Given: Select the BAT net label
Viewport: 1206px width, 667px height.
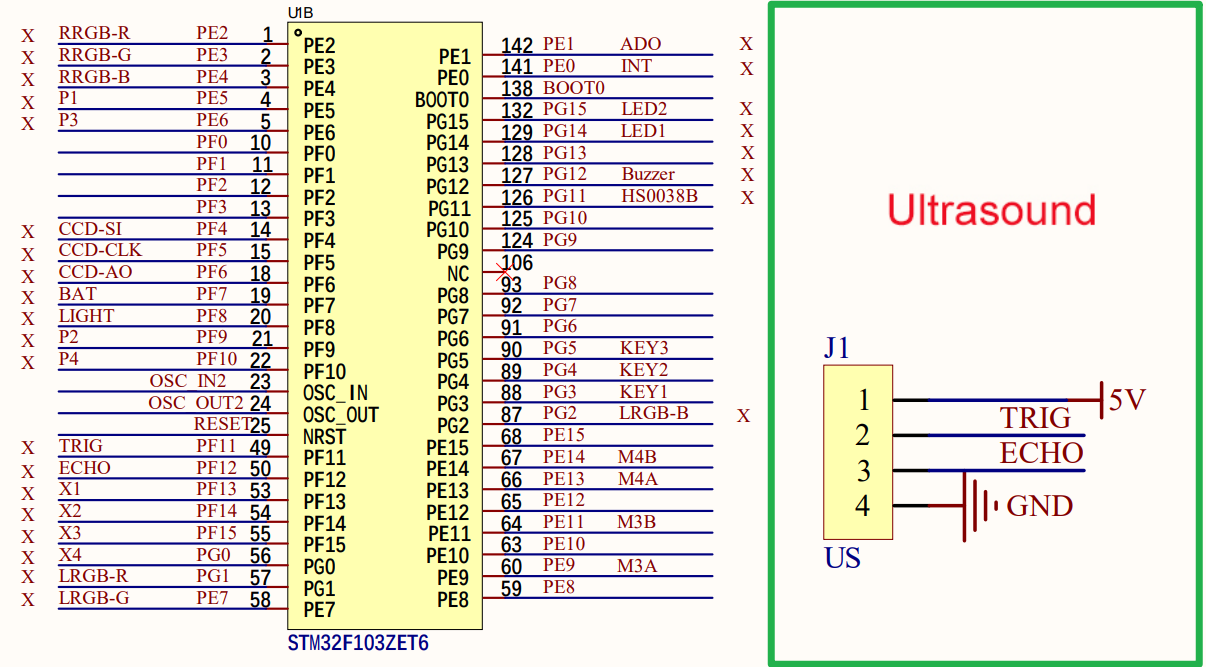Looking at the screenshot, I should point(78,294).
